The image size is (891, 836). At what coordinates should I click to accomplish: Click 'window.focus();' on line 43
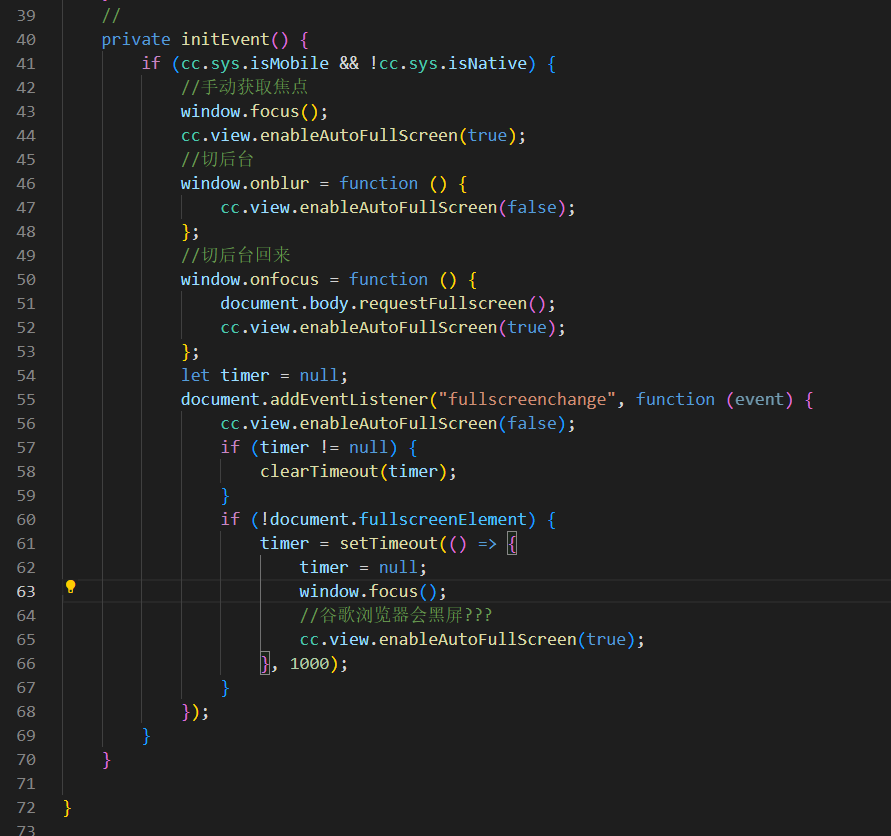coord(255,111)
